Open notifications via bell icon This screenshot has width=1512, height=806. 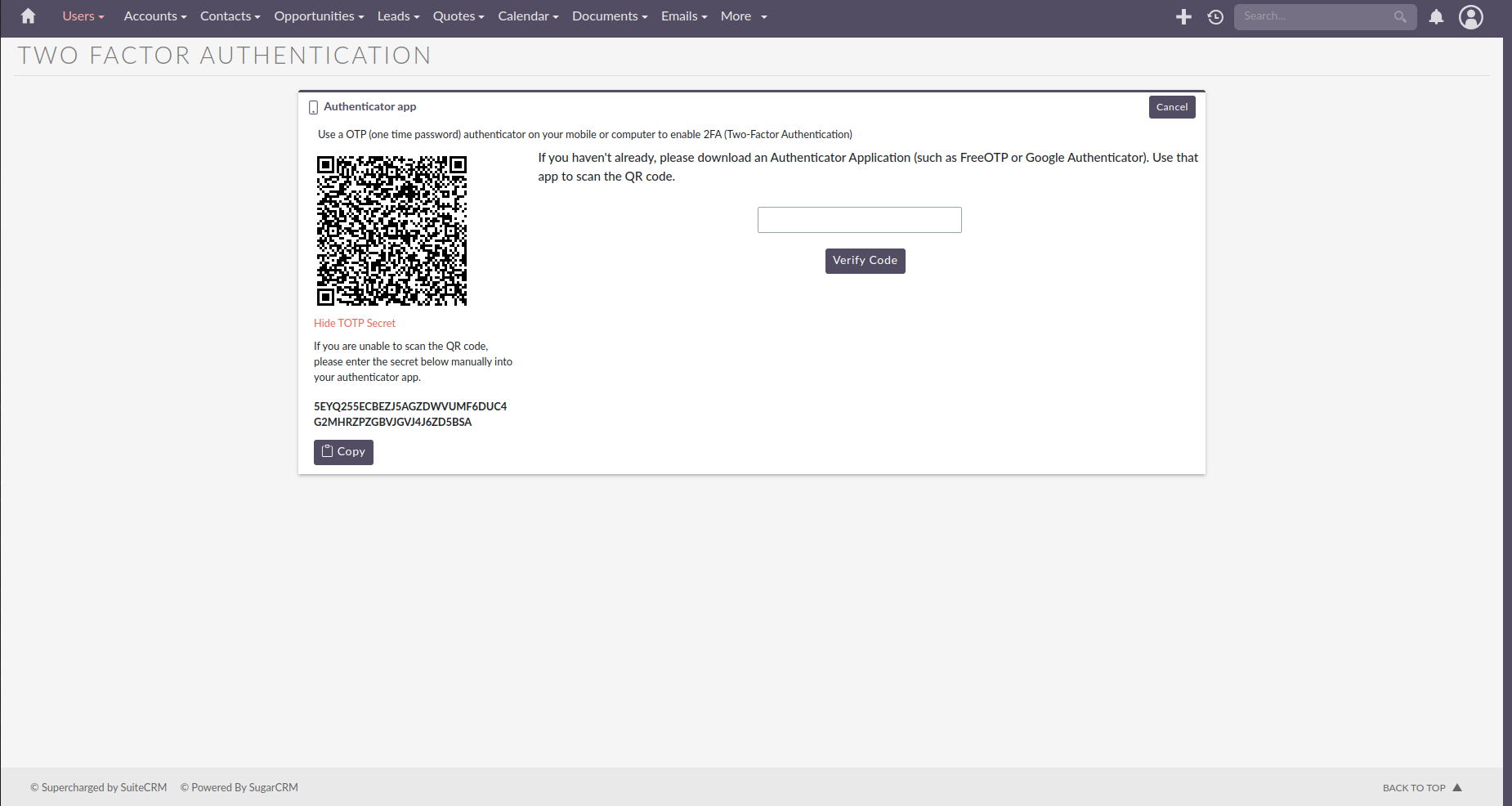pos(1436,16)
